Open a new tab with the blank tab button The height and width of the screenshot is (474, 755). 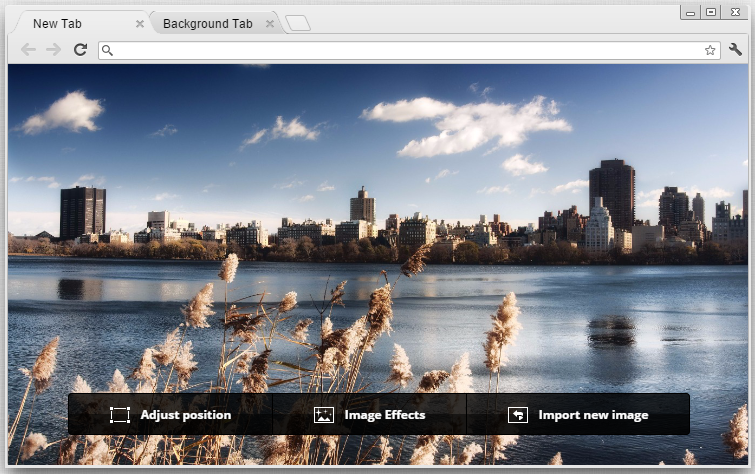click(x=298, y=23)
